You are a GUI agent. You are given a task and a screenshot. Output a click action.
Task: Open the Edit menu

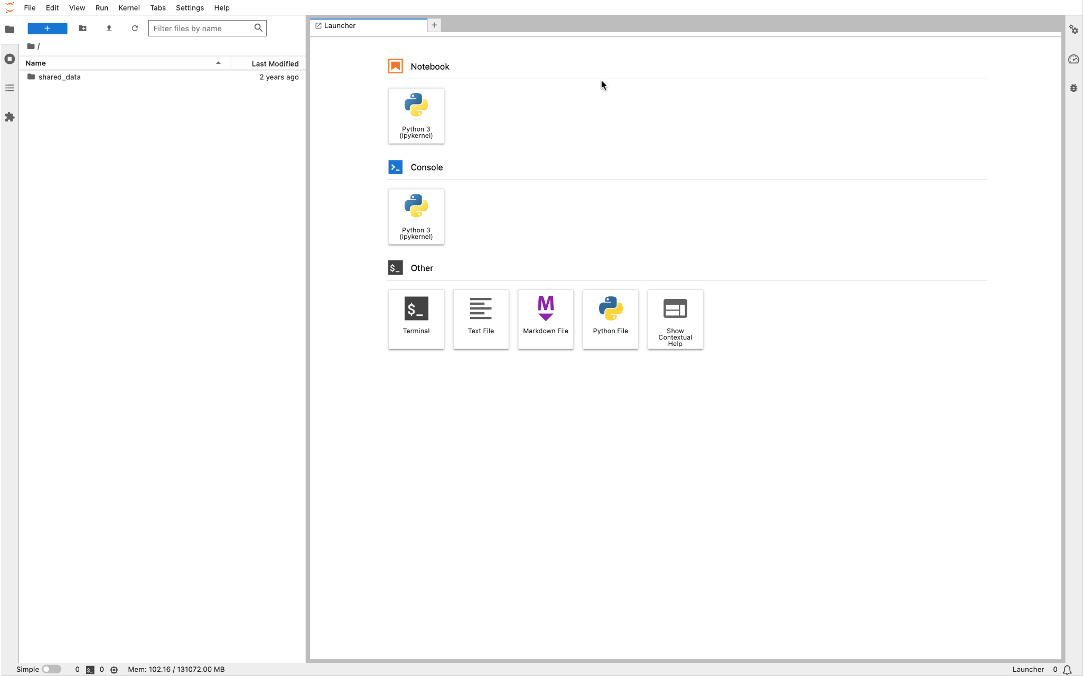52,8
